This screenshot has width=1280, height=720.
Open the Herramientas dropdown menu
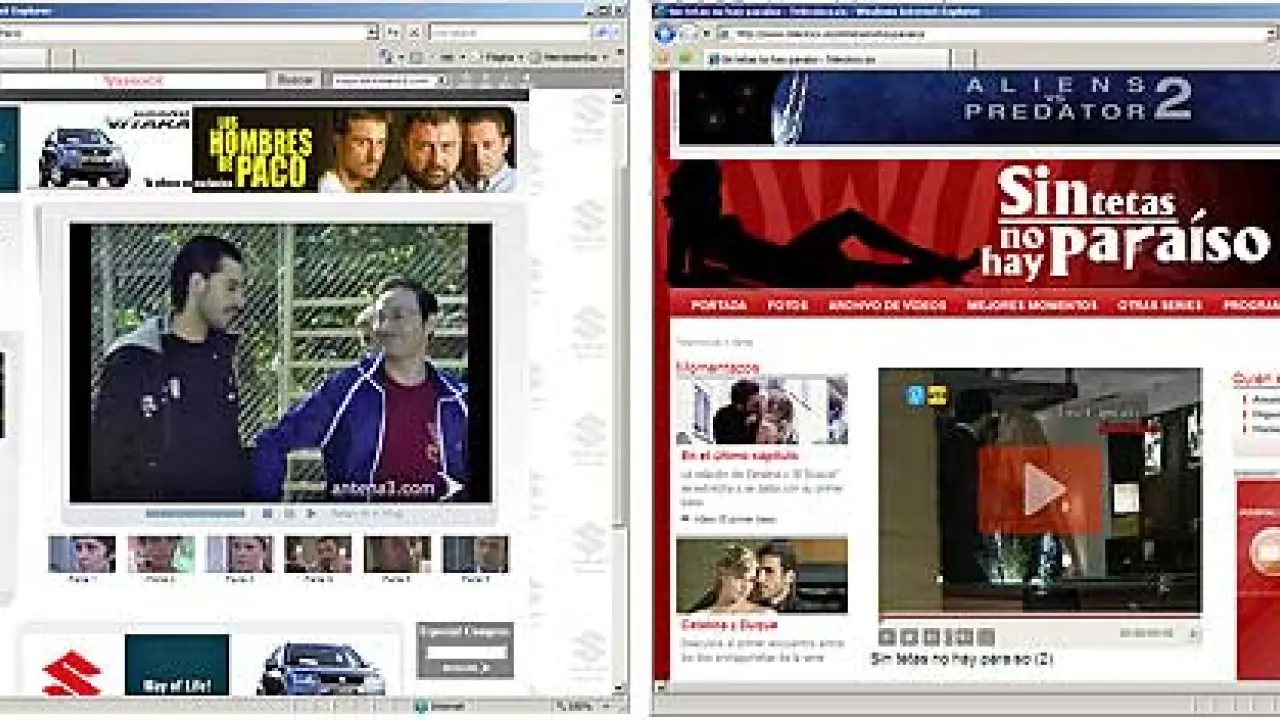tap(568, 58)
